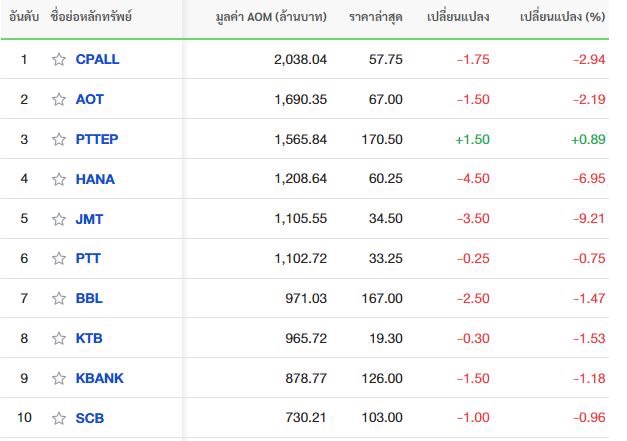Open the CPALL stock link

pos(97,59)
